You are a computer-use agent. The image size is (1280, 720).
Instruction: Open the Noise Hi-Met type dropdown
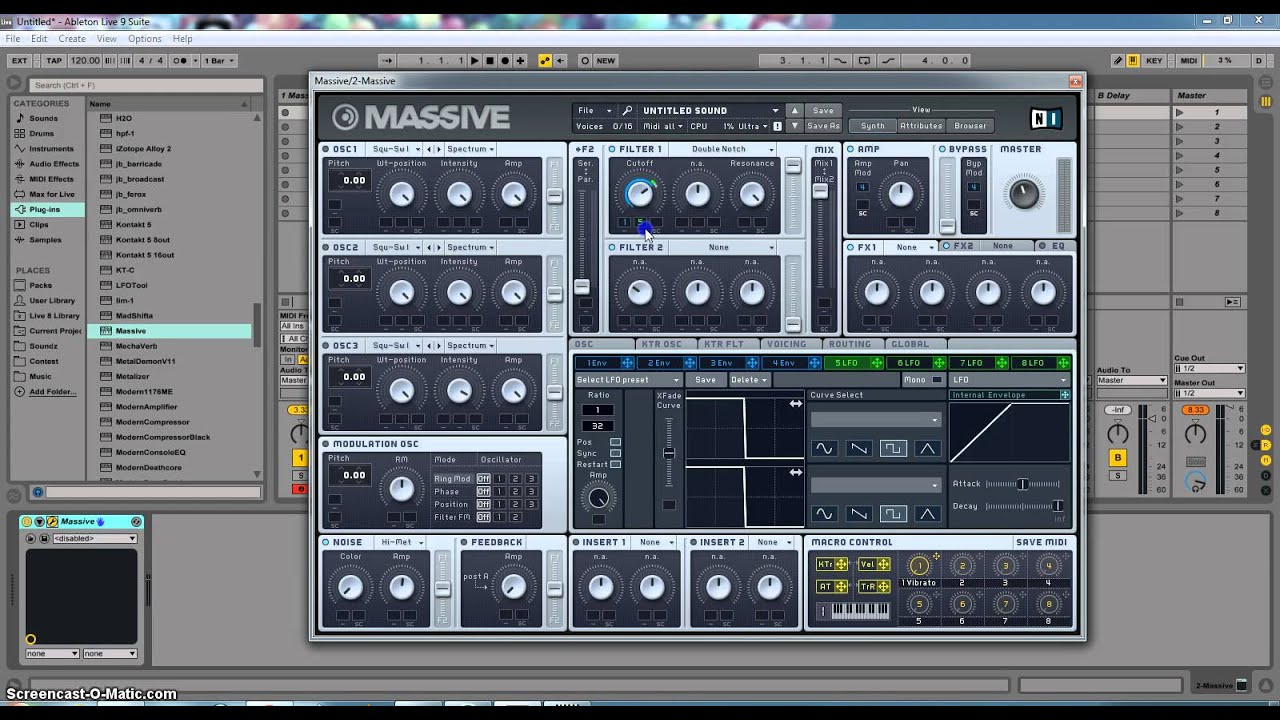[401, 542]
